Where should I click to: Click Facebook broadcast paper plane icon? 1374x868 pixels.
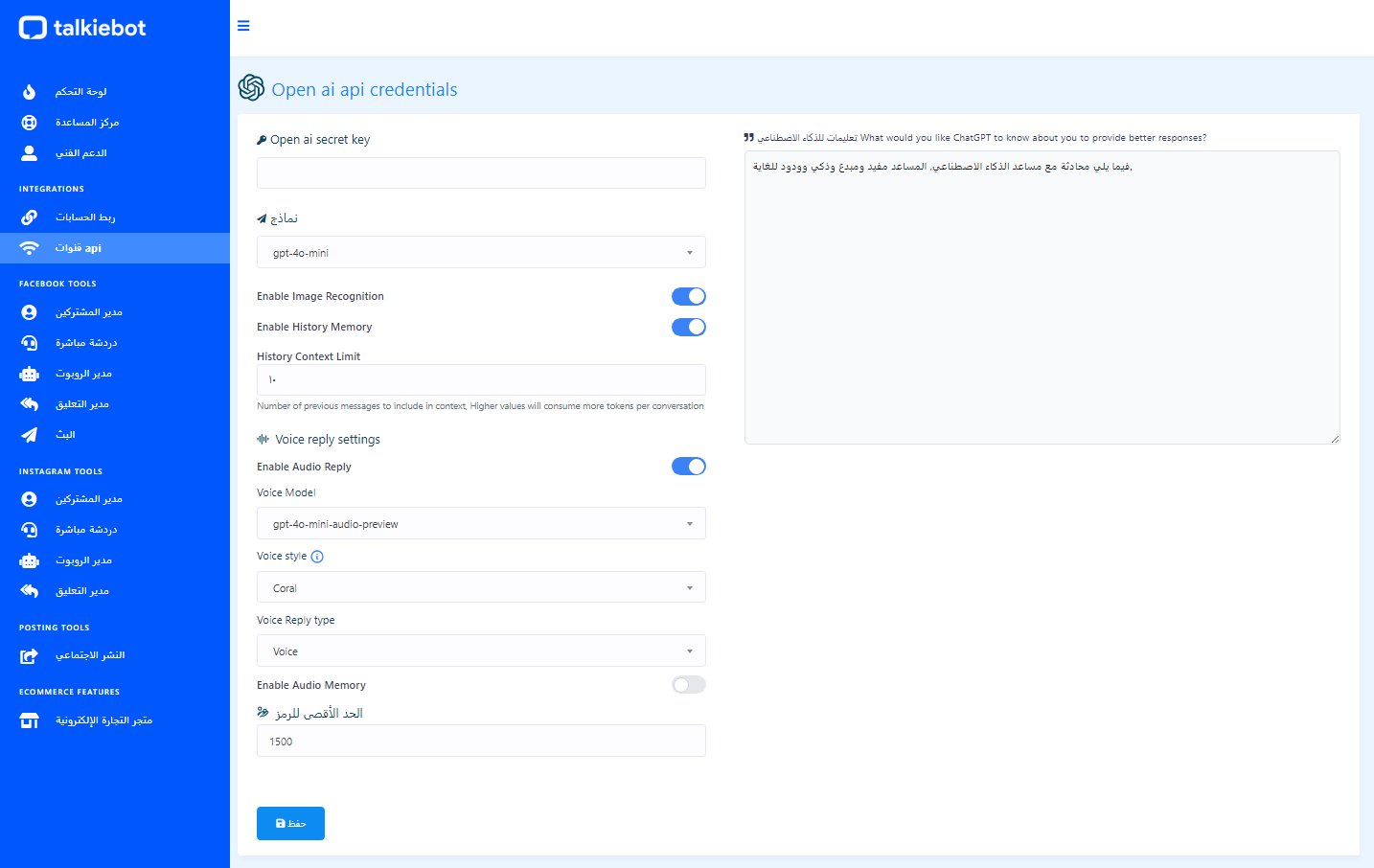(x=30, y=435)
